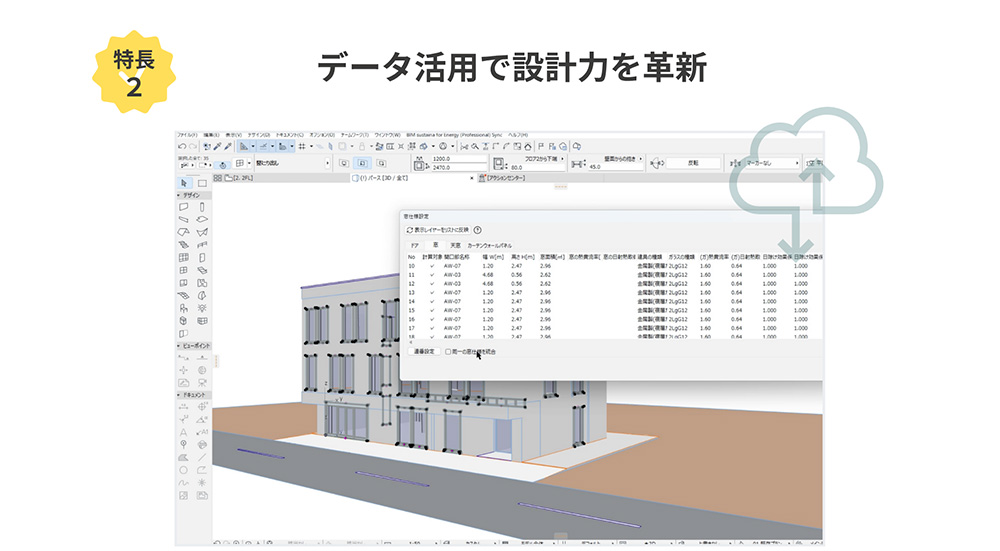Enable 同一の窓仕様を統合 checkbox

click(x=448, y=352)
